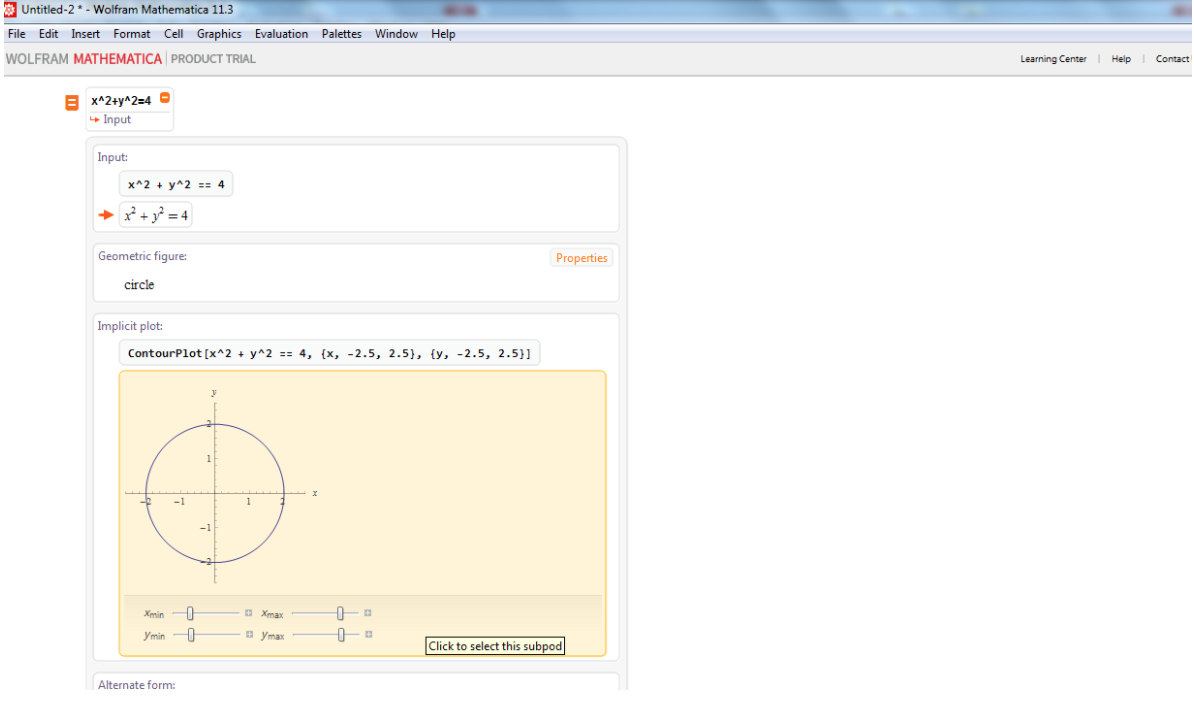1194x722 pixels.
Task: Click the 'Implicit plot:' pod label
Action: [x=130, y=326]
